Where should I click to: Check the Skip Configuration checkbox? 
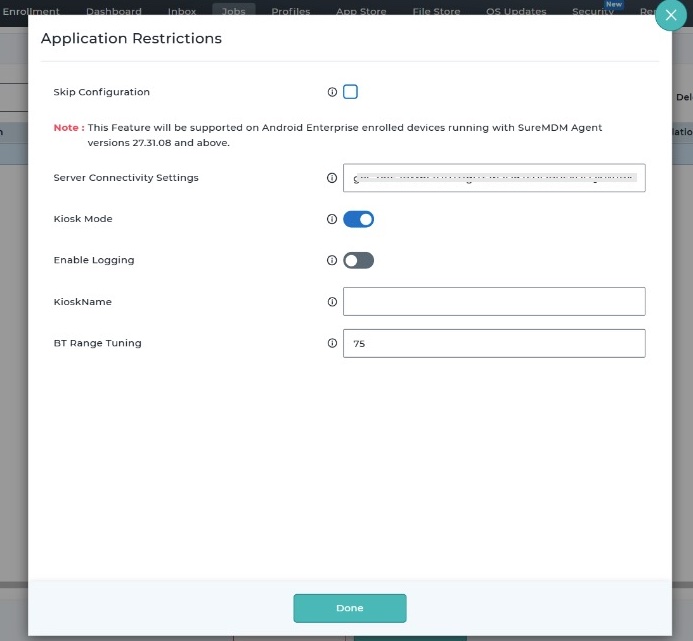350,92
